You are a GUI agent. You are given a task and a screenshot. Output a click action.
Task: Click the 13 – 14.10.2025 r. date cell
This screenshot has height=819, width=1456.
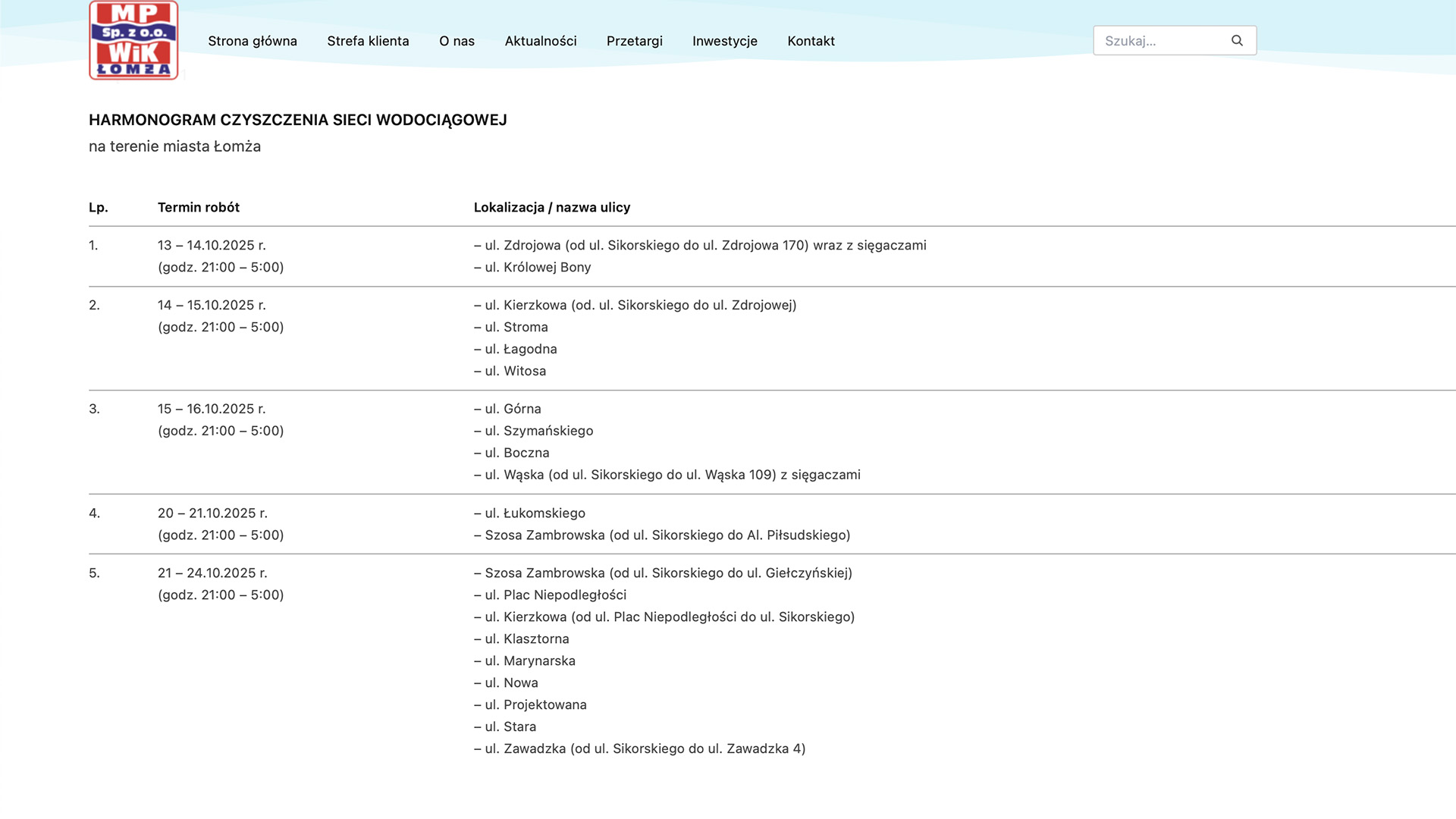tap(212, 245)
